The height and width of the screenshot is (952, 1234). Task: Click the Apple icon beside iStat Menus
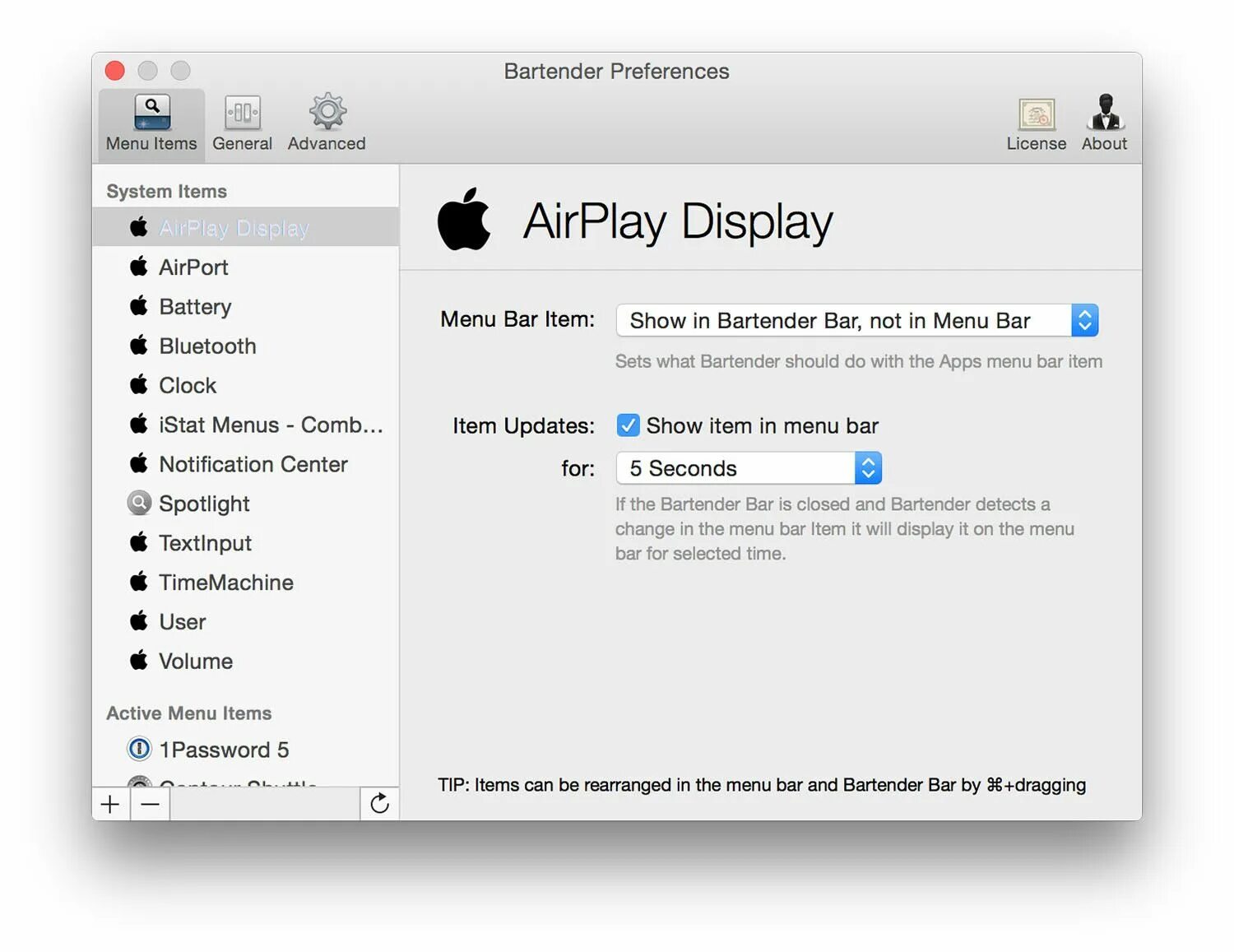pos(139,424)
